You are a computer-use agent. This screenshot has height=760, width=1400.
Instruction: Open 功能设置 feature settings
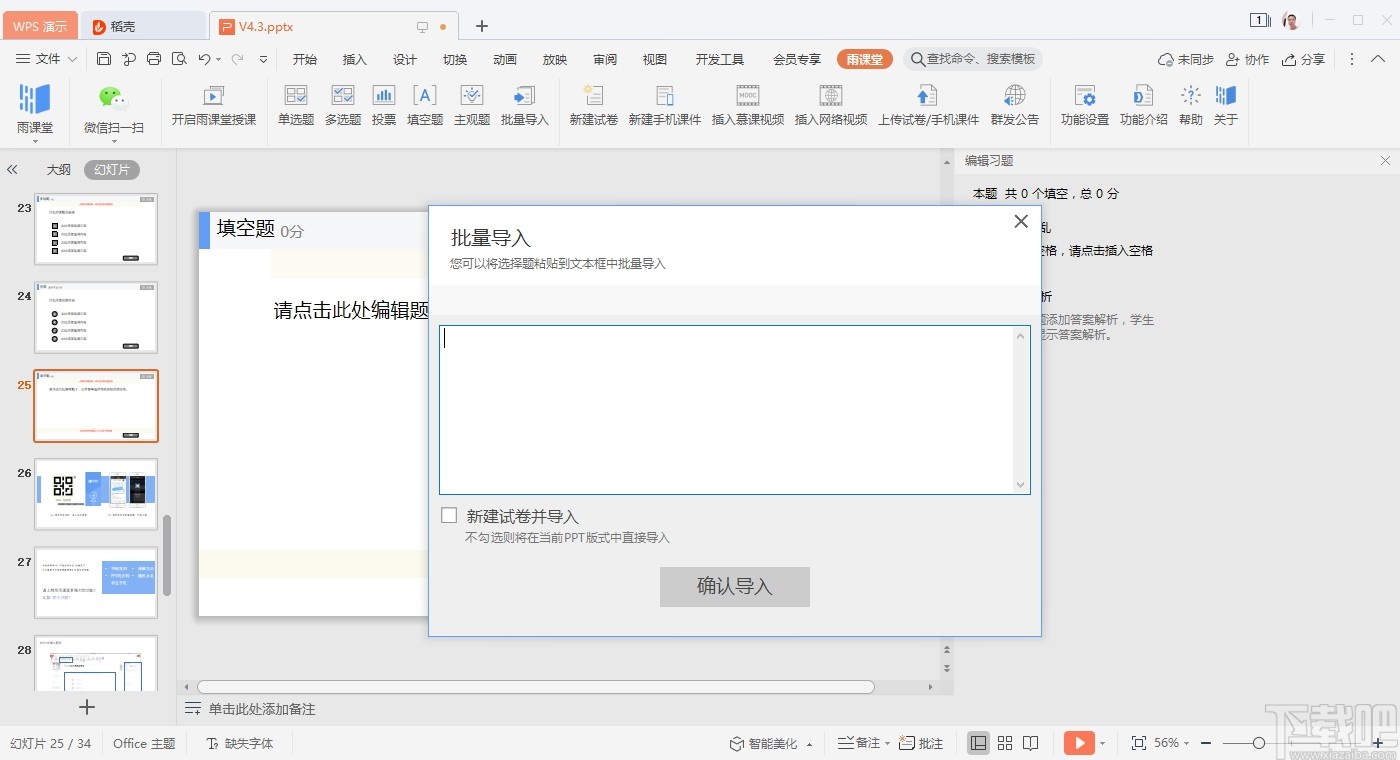[1085, 106]
